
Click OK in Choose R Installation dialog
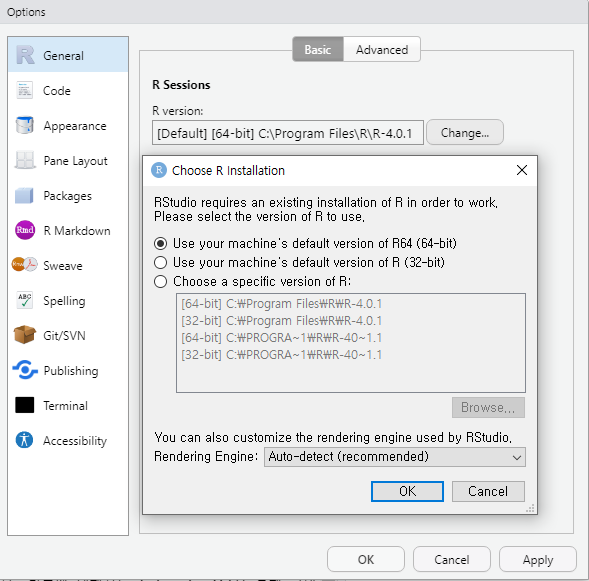point(408,491)
